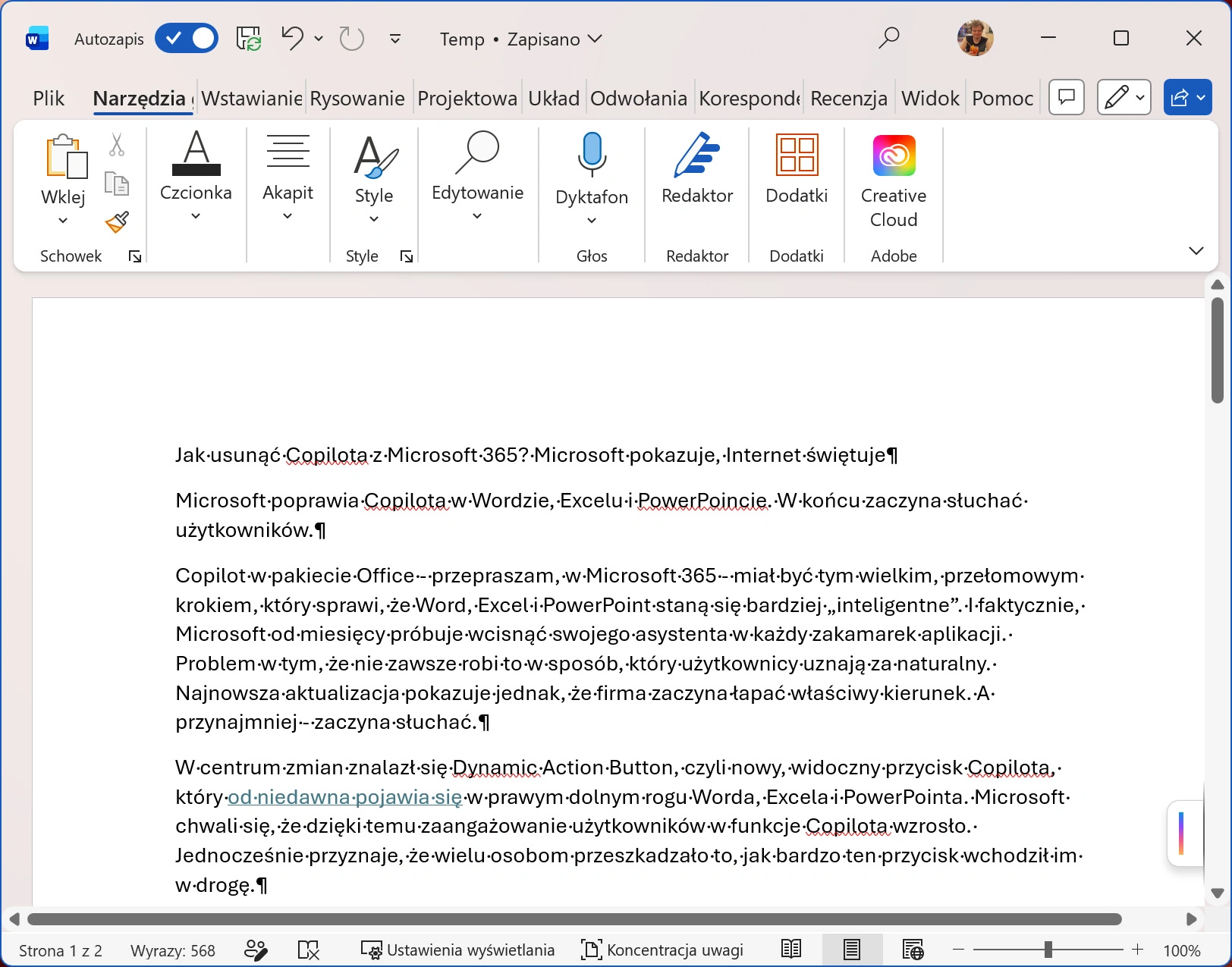Switch to Web Layout view
This screenshot has height=967, width=1232.
tap(913, 950)
